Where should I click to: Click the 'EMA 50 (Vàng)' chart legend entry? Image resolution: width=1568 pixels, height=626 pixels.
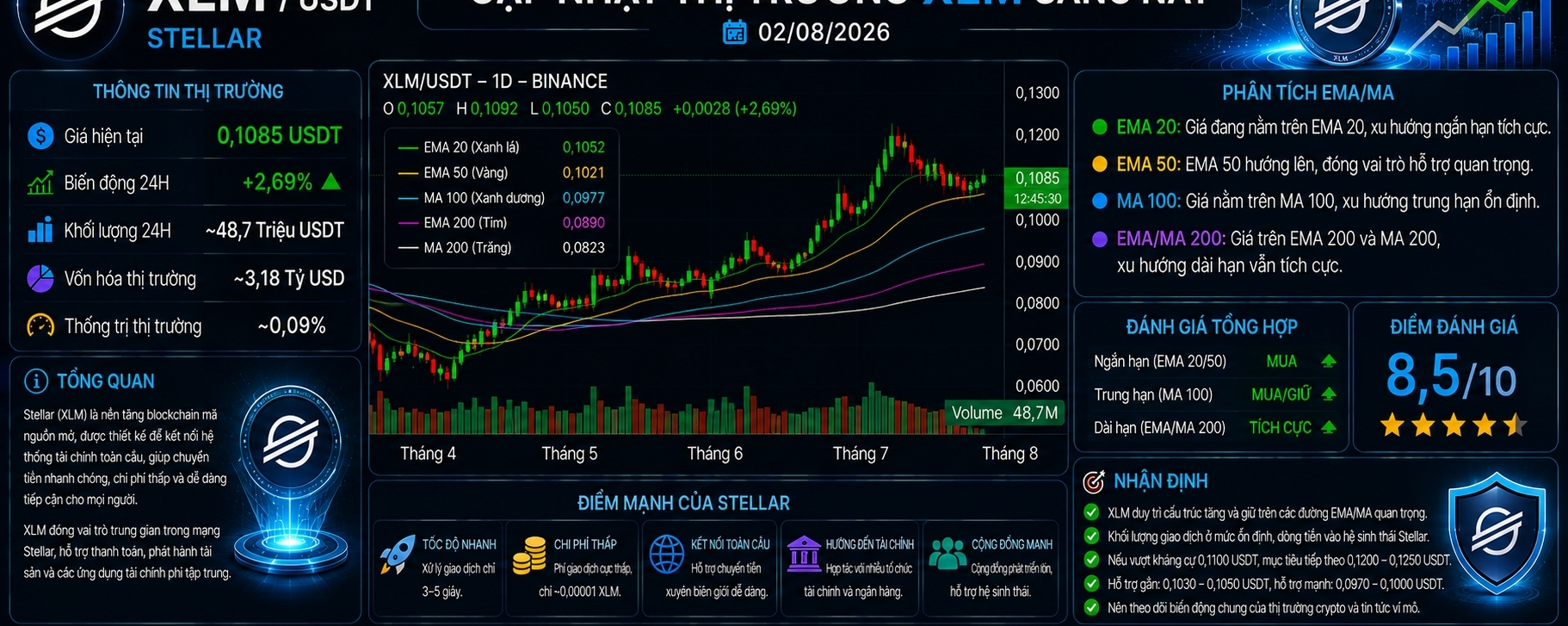pos(502,172)
